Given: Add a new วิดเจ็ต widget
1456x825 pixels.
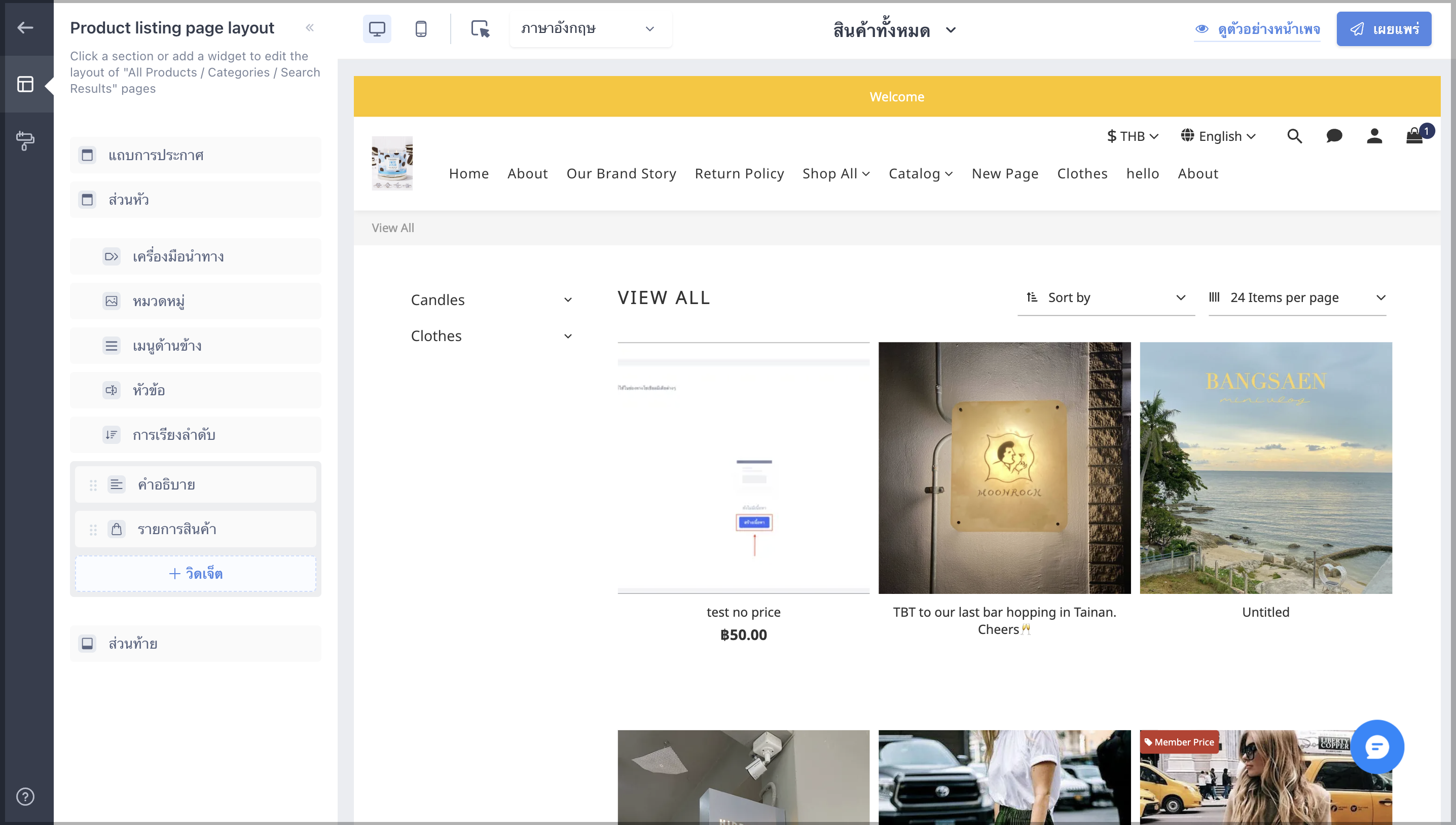Looking at the screenshot, I should (196, 574).
